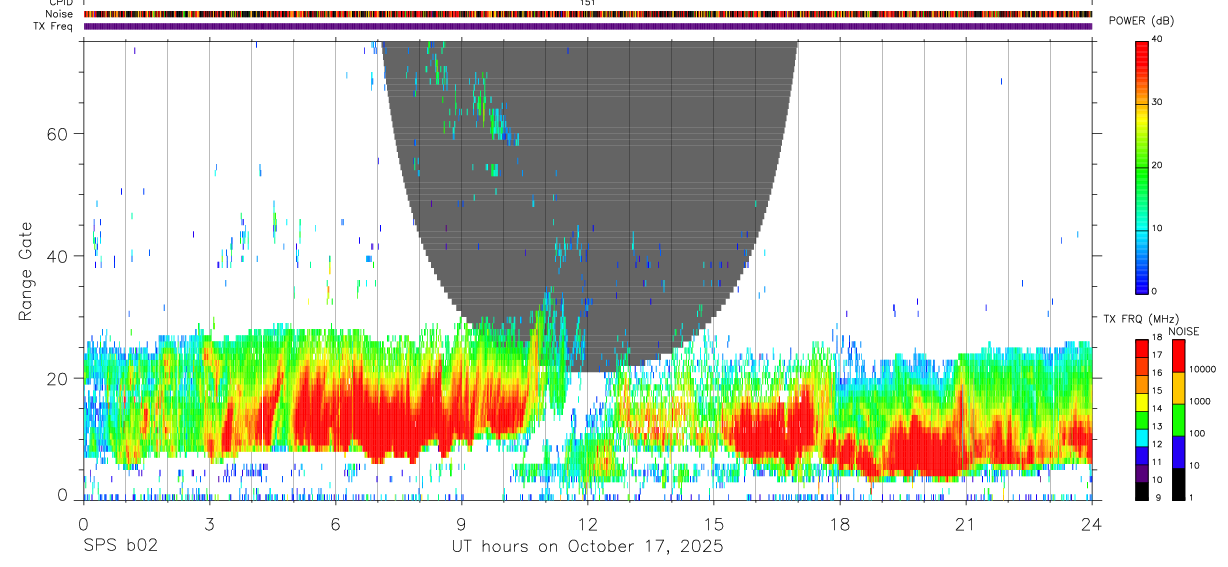This screenshot has height=567, width=1228.
Task: Click the 60 tick on Range Gate axis
Action: point(56,134)
